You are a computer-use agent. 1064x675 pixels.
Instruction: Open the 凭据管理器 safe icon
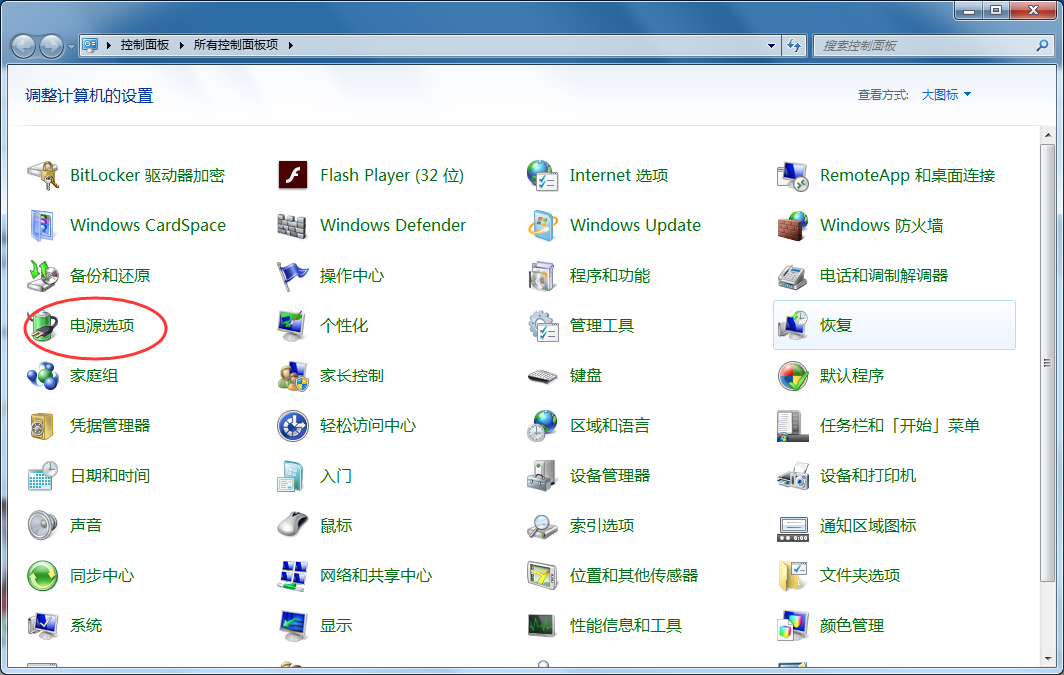(x=42, y=425)
